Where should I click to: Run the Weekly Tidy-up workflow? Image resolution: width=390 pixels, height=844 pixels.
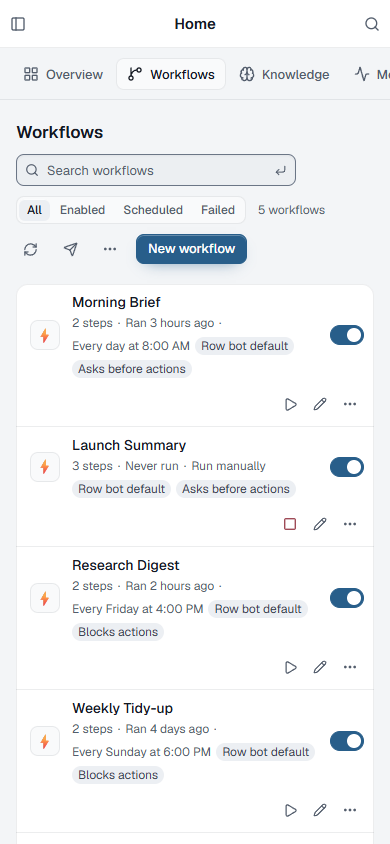(x=290, y=810)
